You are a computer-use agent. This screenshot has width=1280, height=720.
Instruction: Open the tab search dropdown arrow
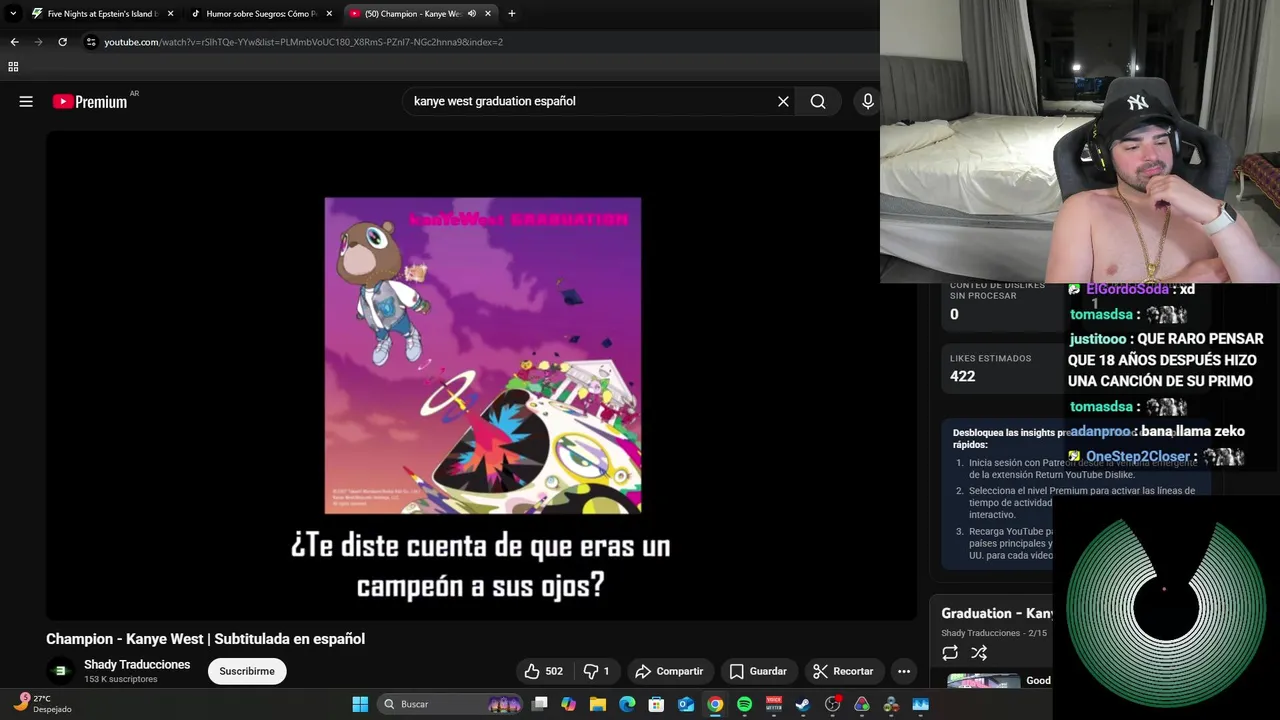tap(12, 14)
